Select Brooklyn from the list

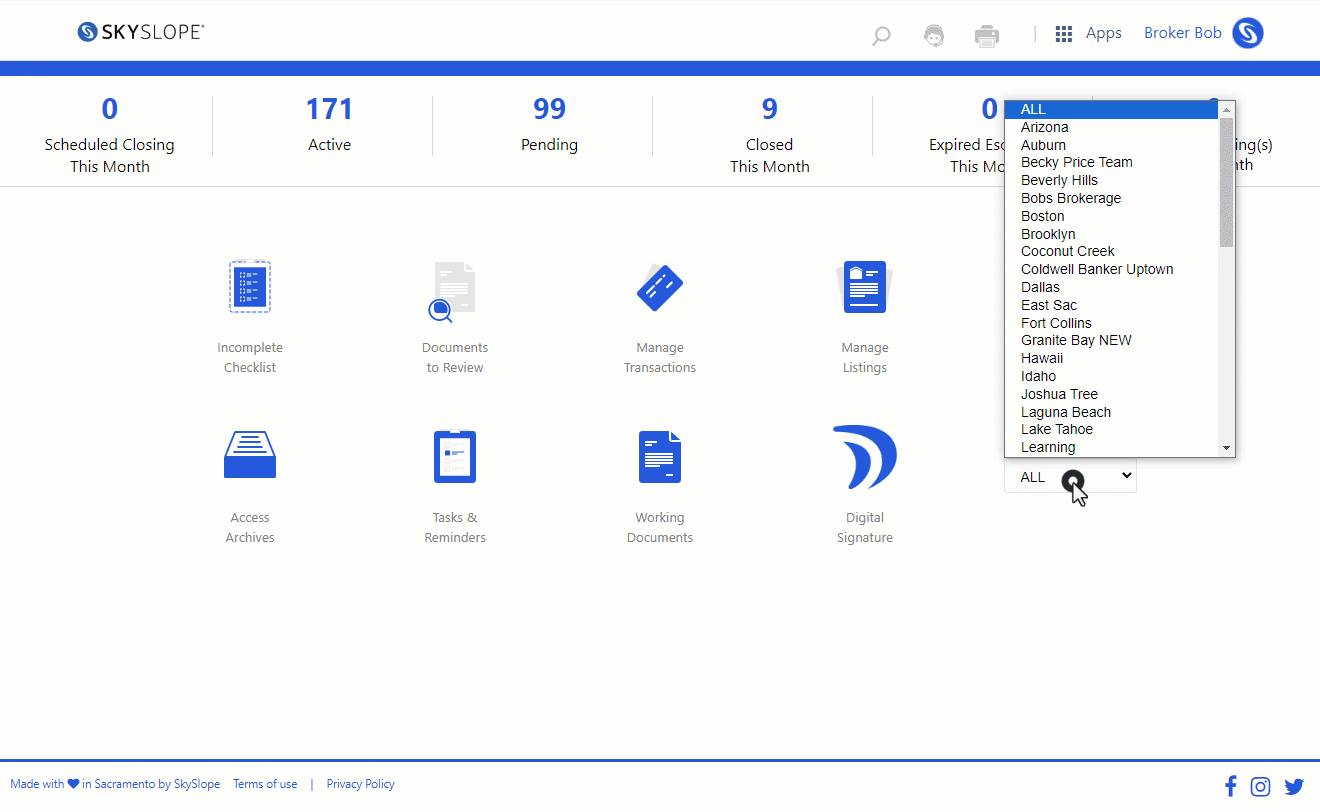(1112, 234)
